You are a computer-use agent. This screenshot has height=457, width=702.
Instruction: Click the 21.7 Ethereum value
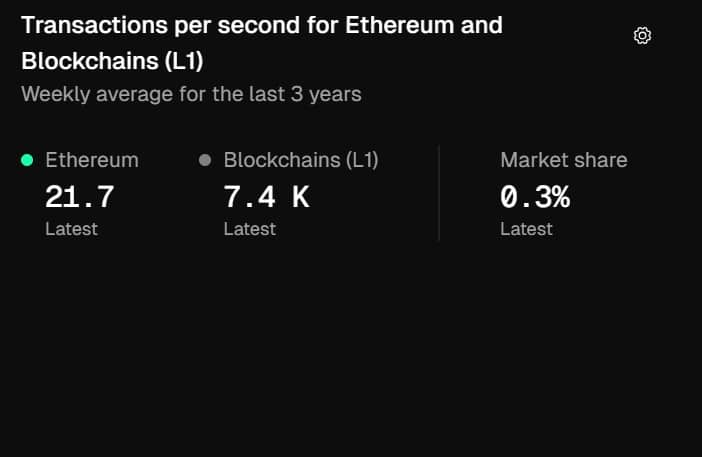[x=80, y=197]
